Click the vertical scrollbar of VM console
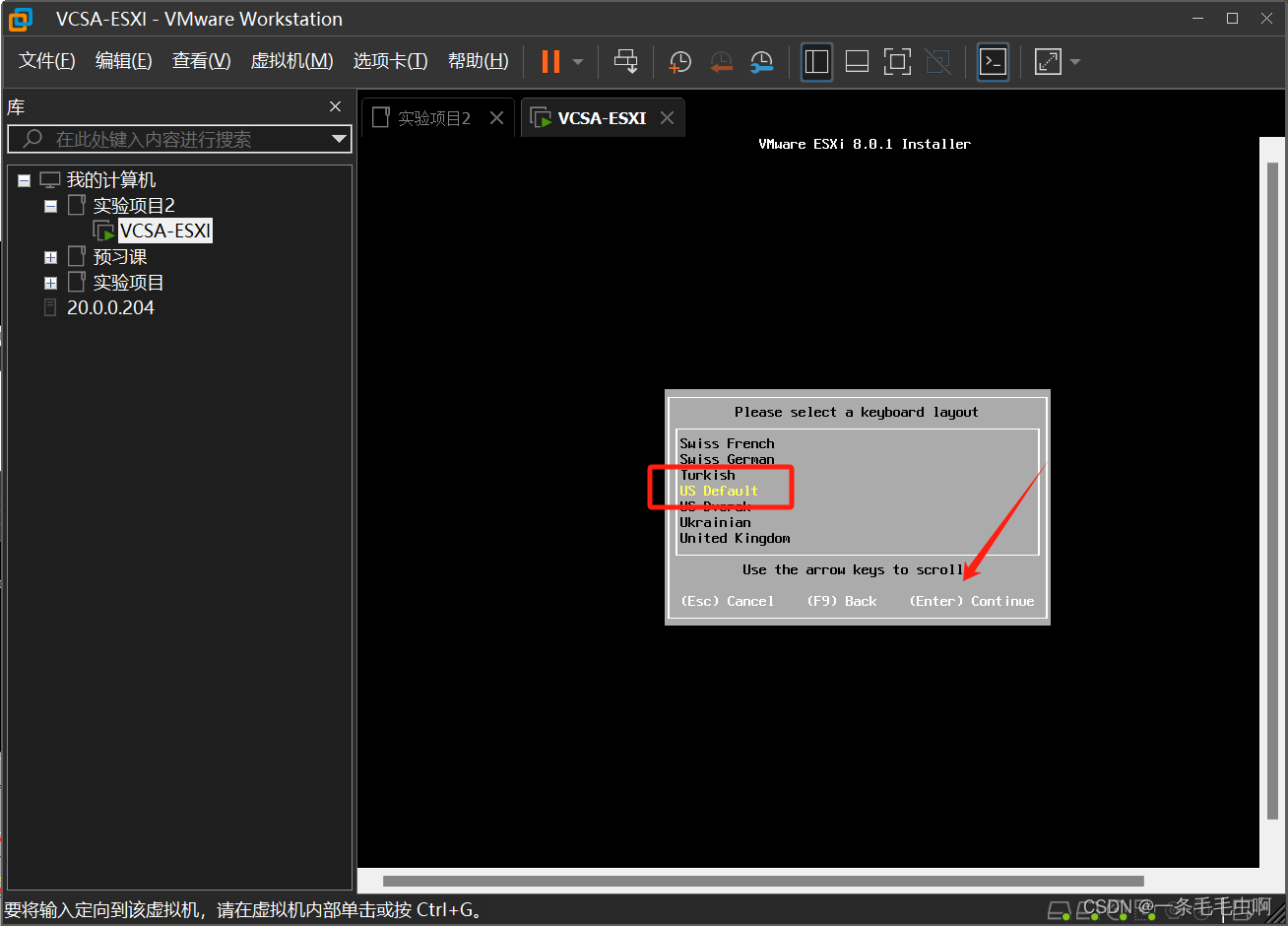 pyautogui.click(x=1272, y=491)
